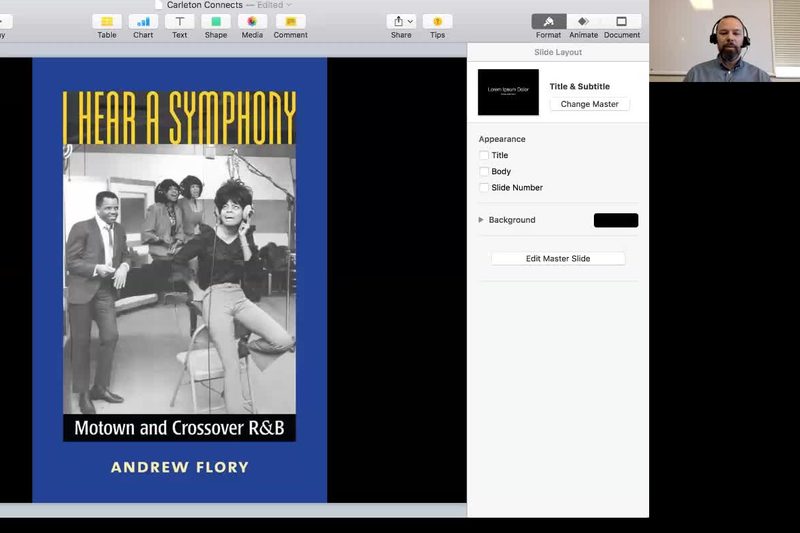Add a Text box via toolbar

click(x=180, y=21)
